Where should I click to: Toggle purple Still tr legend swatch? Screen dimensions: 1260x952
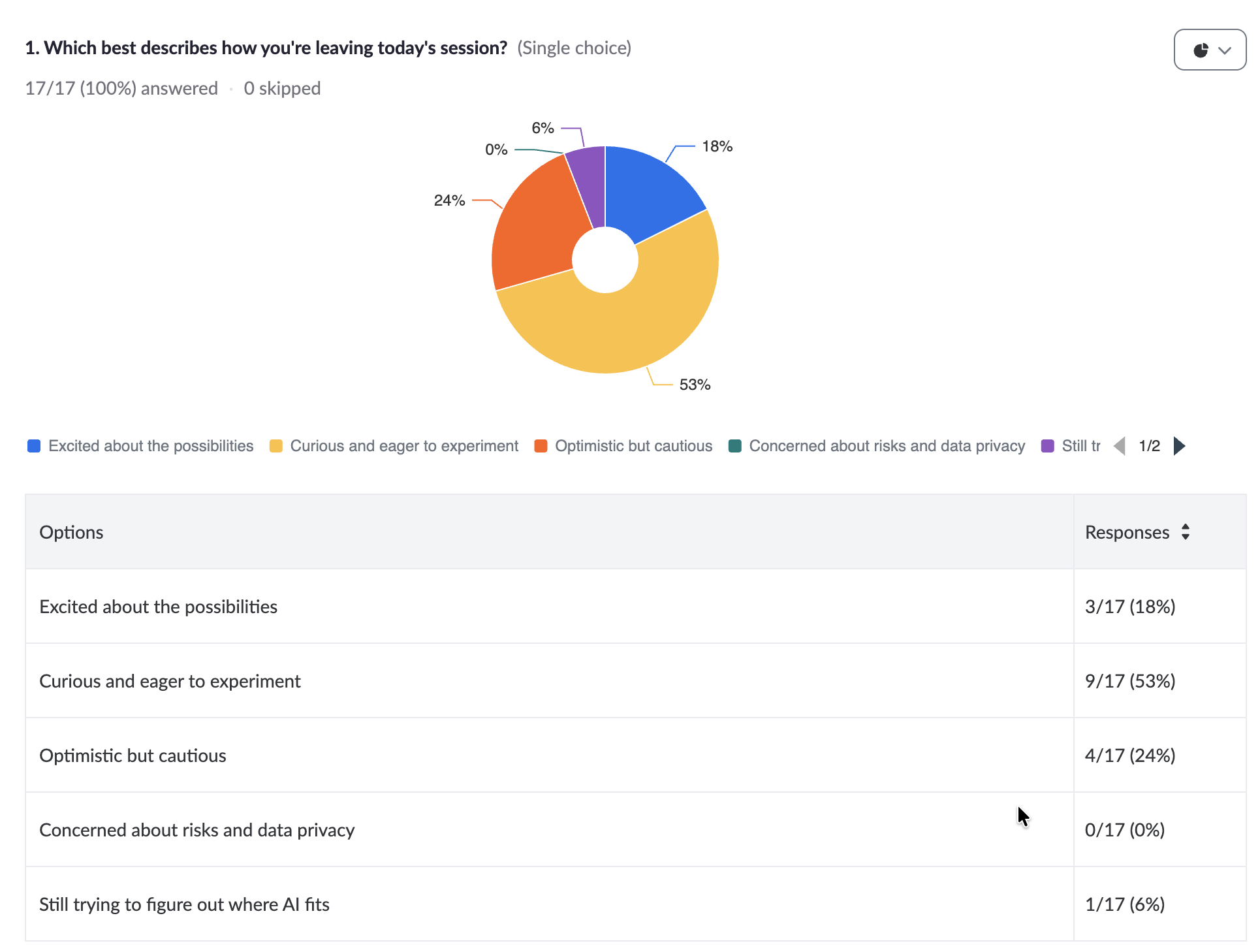pos(1047,446)
